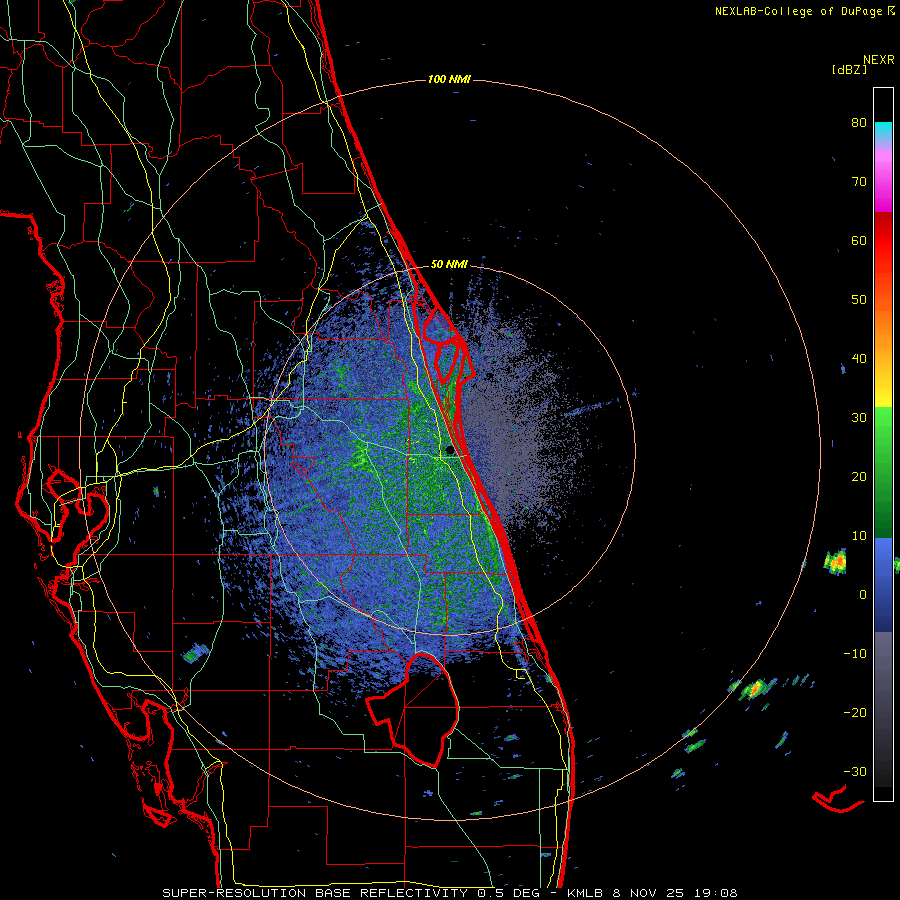
Task: Click the 'SUPER-RESOLUTION BASE REFLECTIVITY 0.5 DEG' caption
Action: click(351, 893)
